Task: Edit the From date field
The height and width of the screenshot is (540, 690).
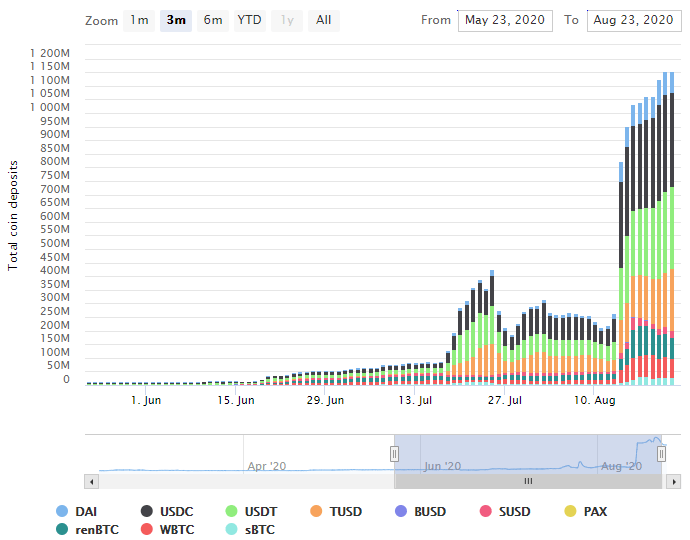Action: coord(505,21)
